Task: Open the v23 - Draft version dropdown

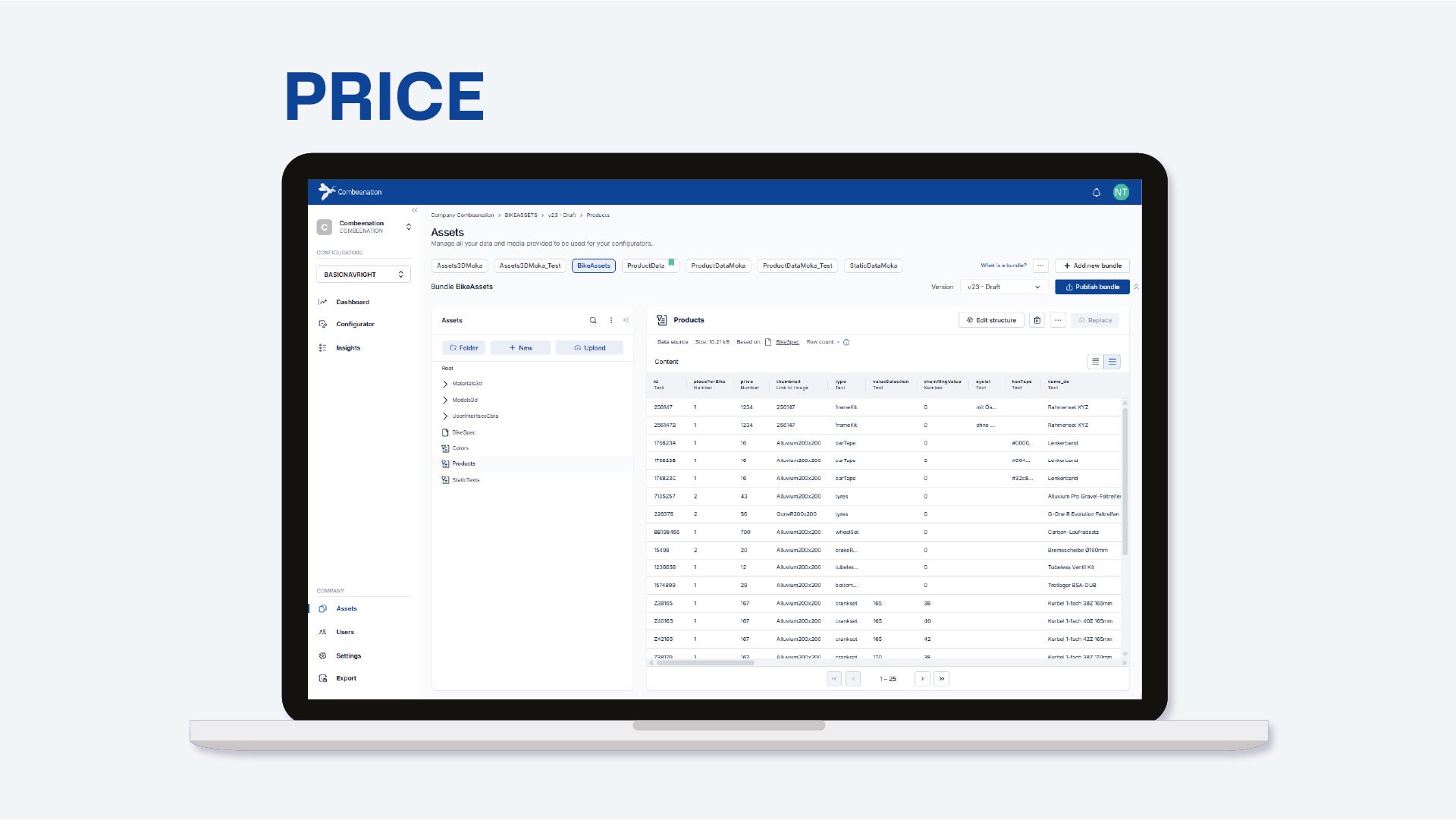Action: (x=1004, y=287)
